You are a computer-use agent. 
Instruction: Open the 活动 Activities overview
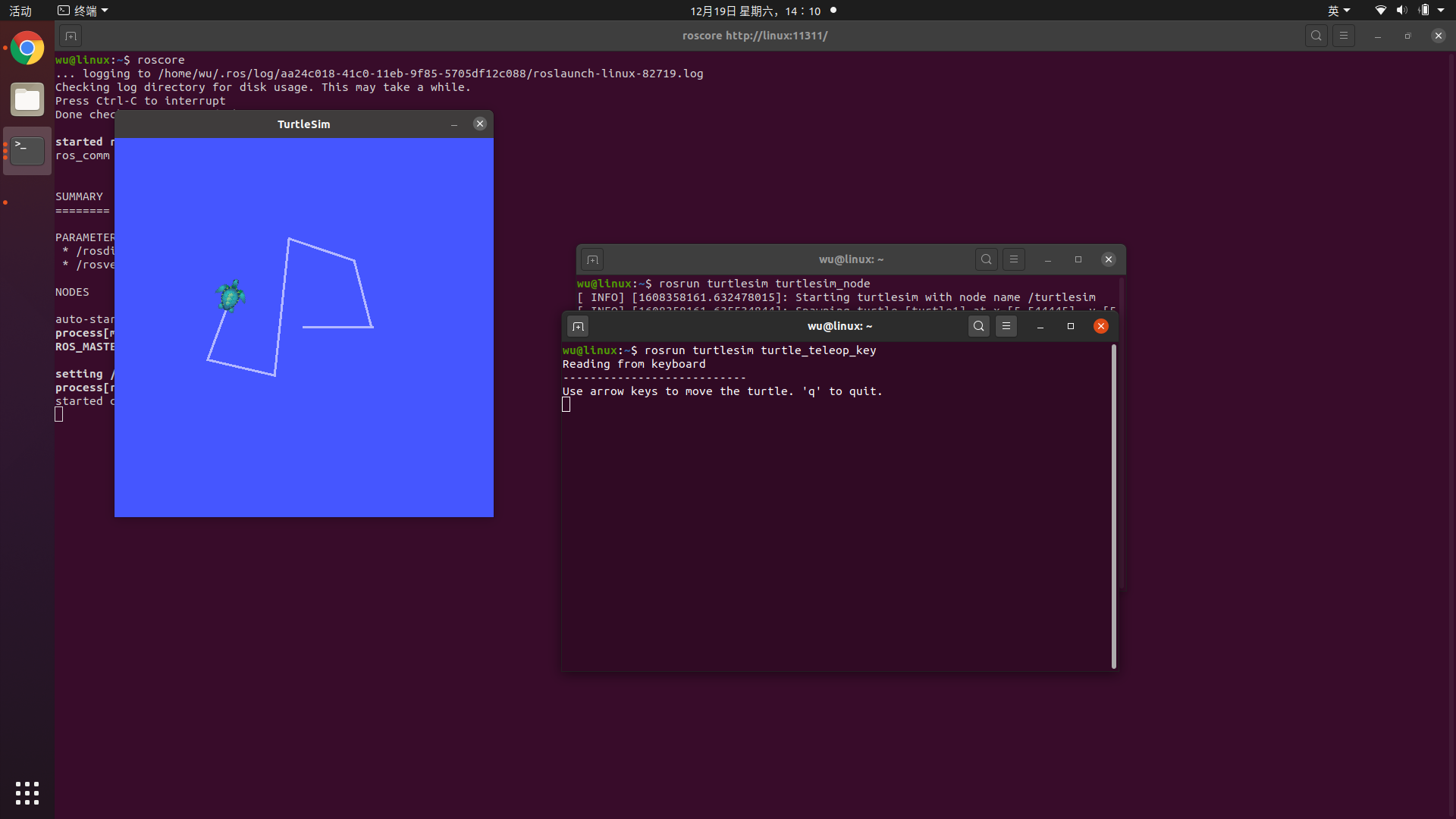(x=20, y=11)
